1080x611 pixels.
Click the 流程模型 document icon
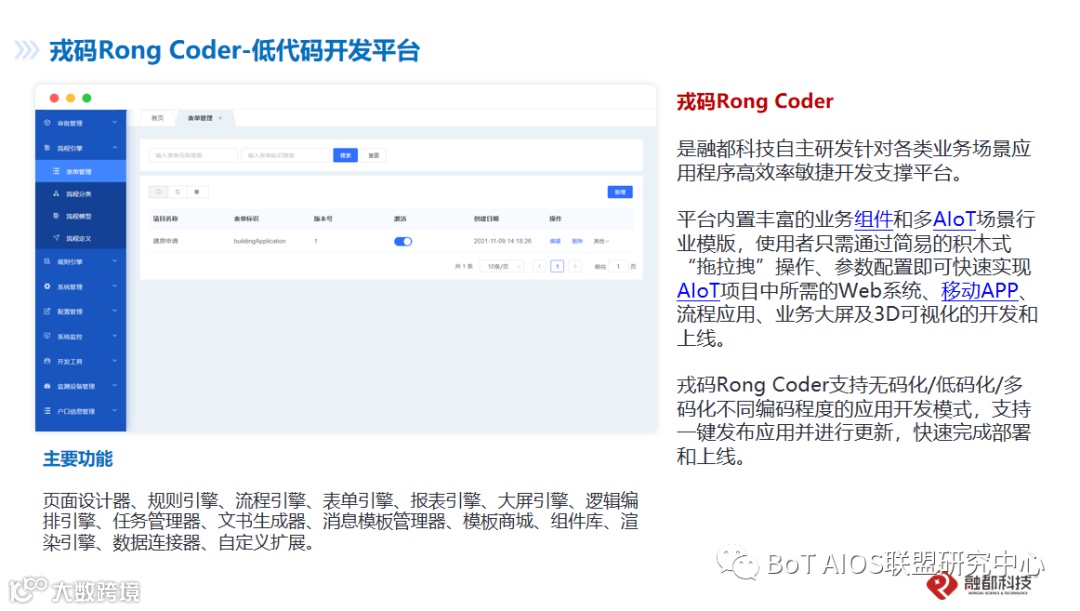click(56, 216)
